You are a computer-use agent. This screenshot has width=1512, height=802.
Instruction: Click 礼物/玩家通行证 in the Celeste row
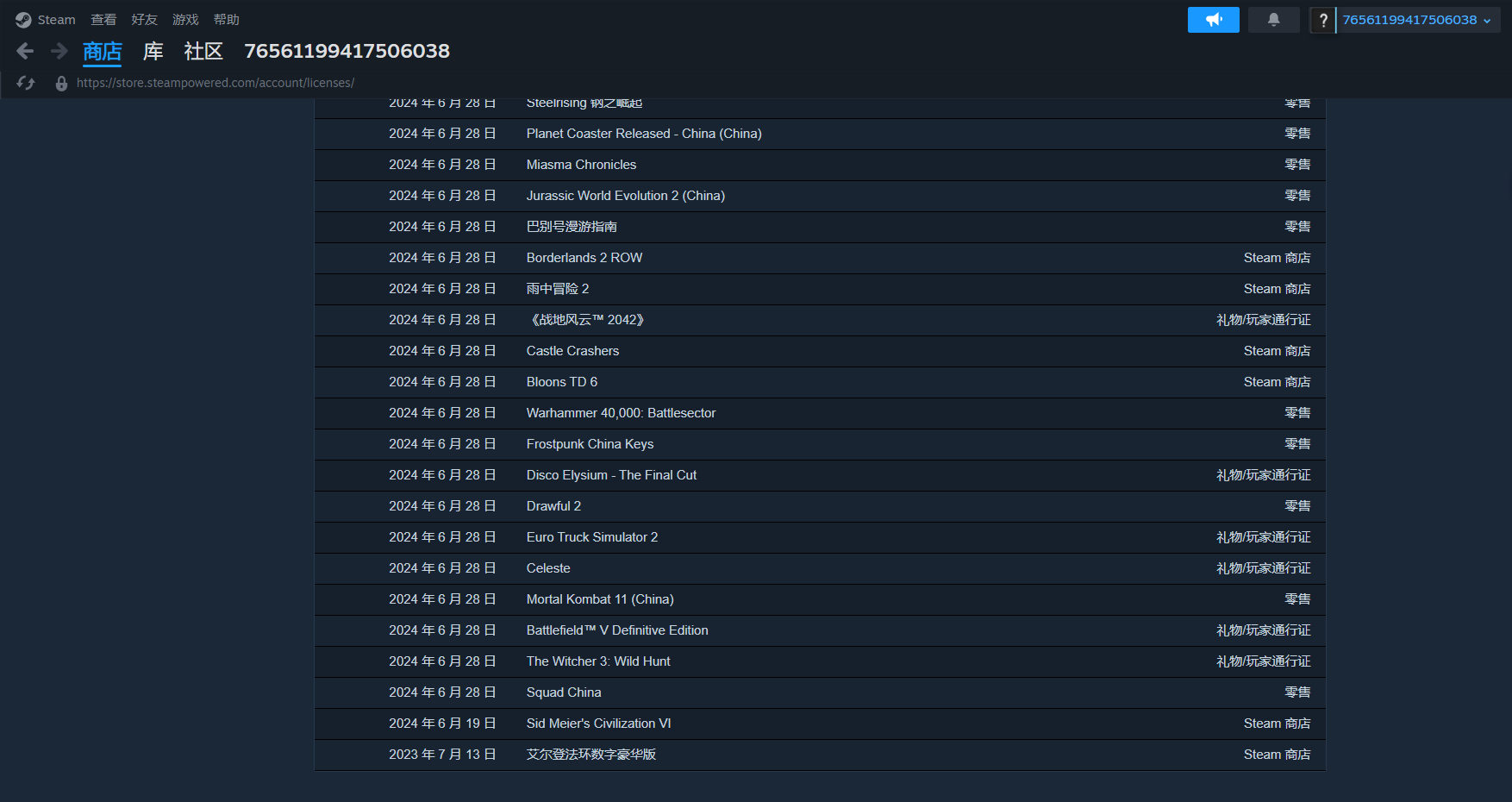pyautogui.click(x=1264, y=568)
